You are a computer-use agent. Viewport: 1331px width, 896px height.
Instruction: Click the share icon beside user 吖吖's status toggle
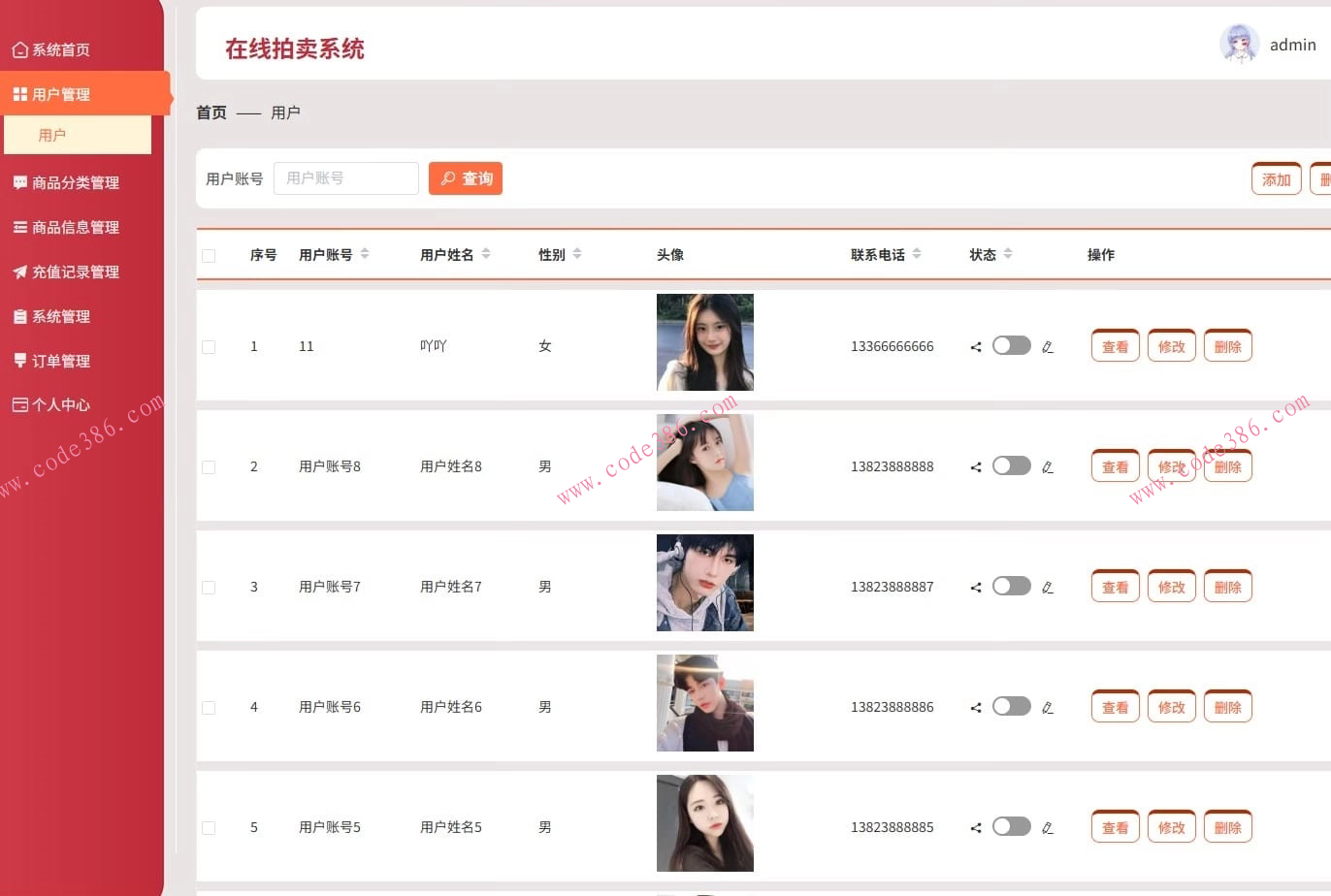975,346
